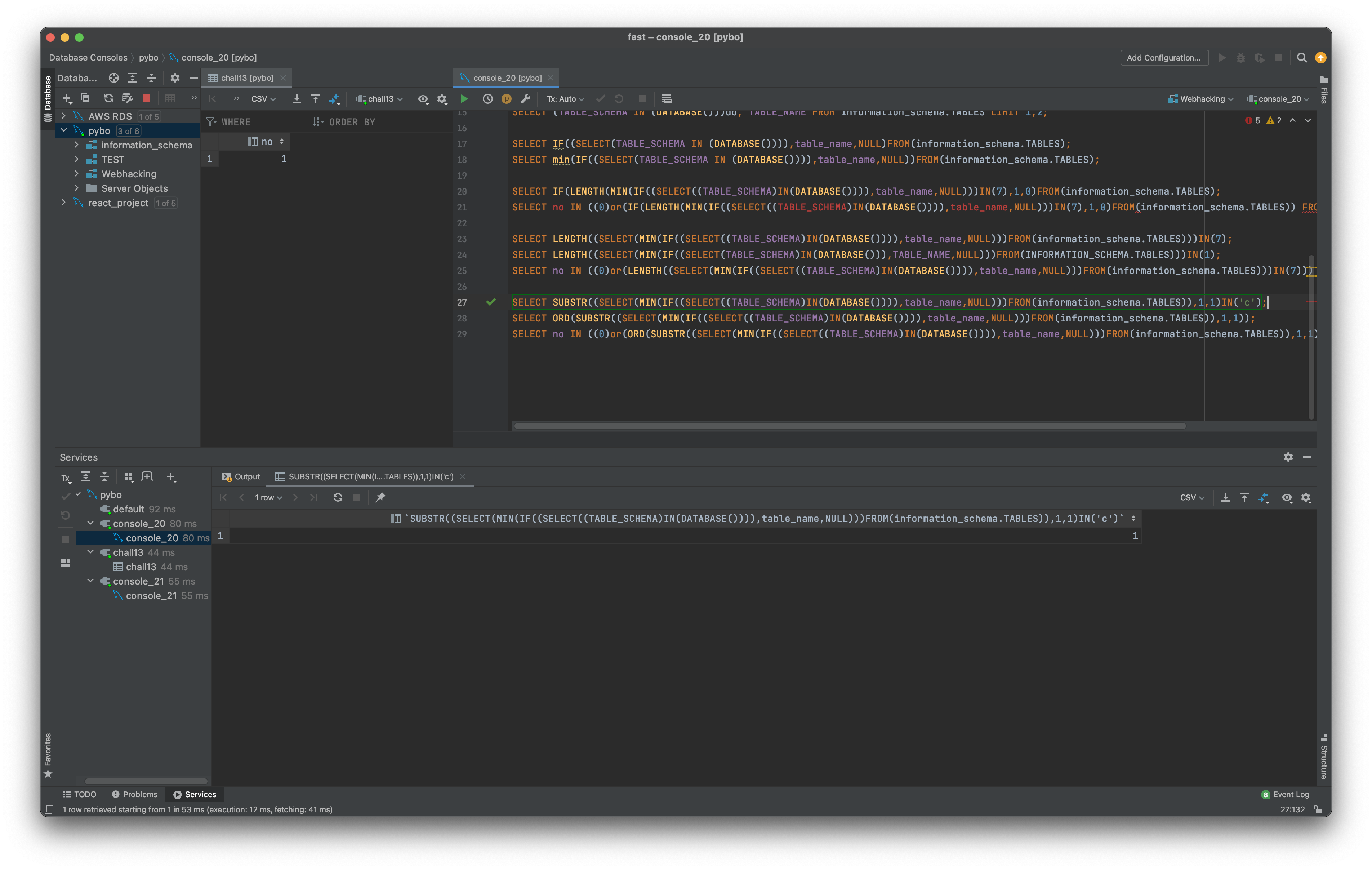Run the query with green Execute button
Image resolution: width=1372 pixels, height=870 pixels.
(464, 99)
